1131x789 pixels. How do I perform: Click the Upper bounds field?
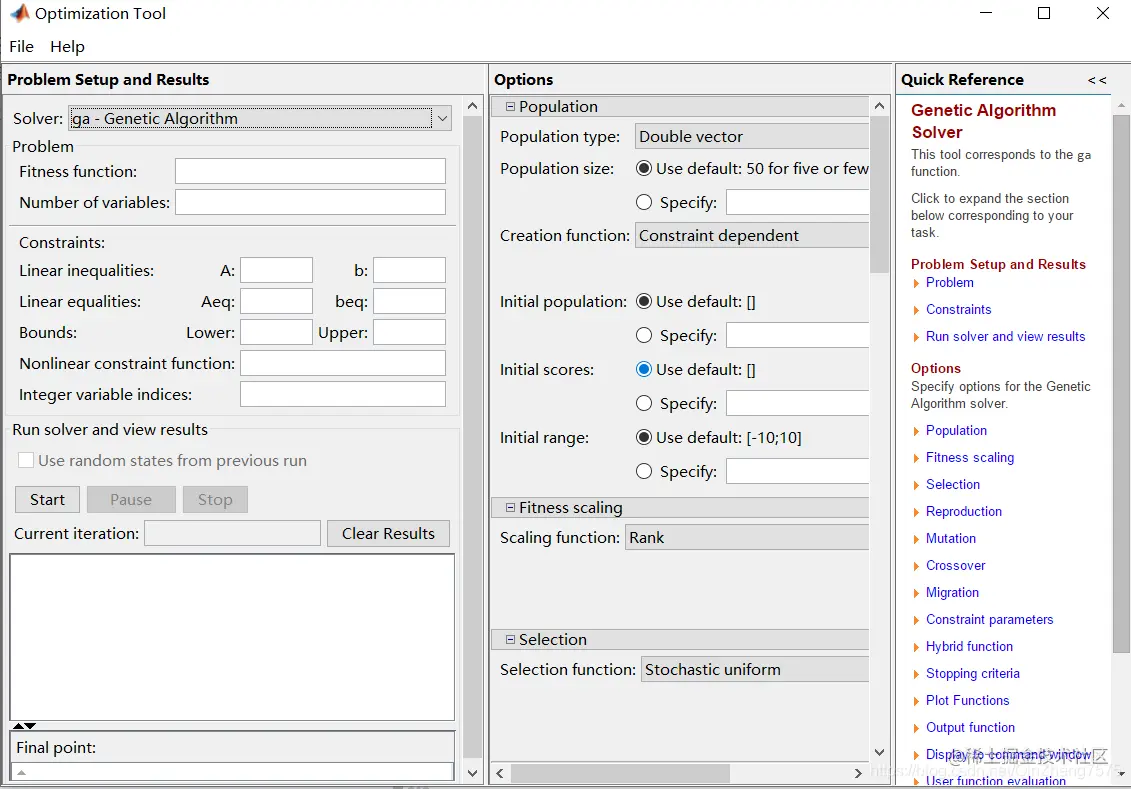409,332
